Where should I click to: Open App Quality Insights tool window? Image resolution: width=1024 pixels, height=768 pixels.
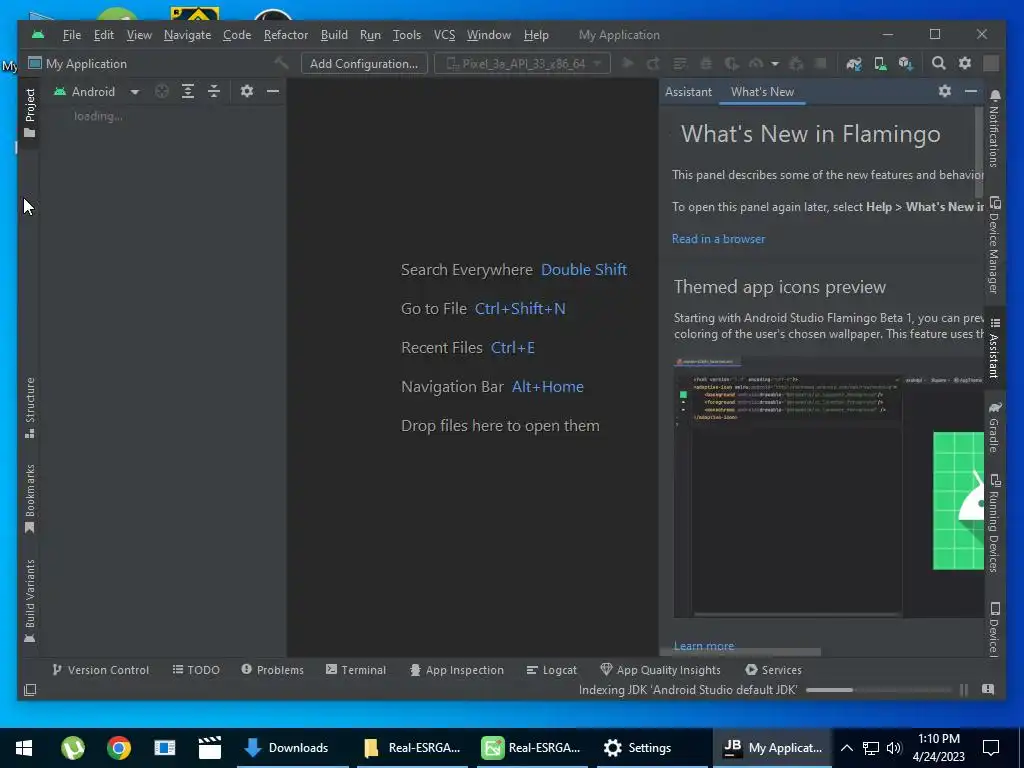point(660,670)
